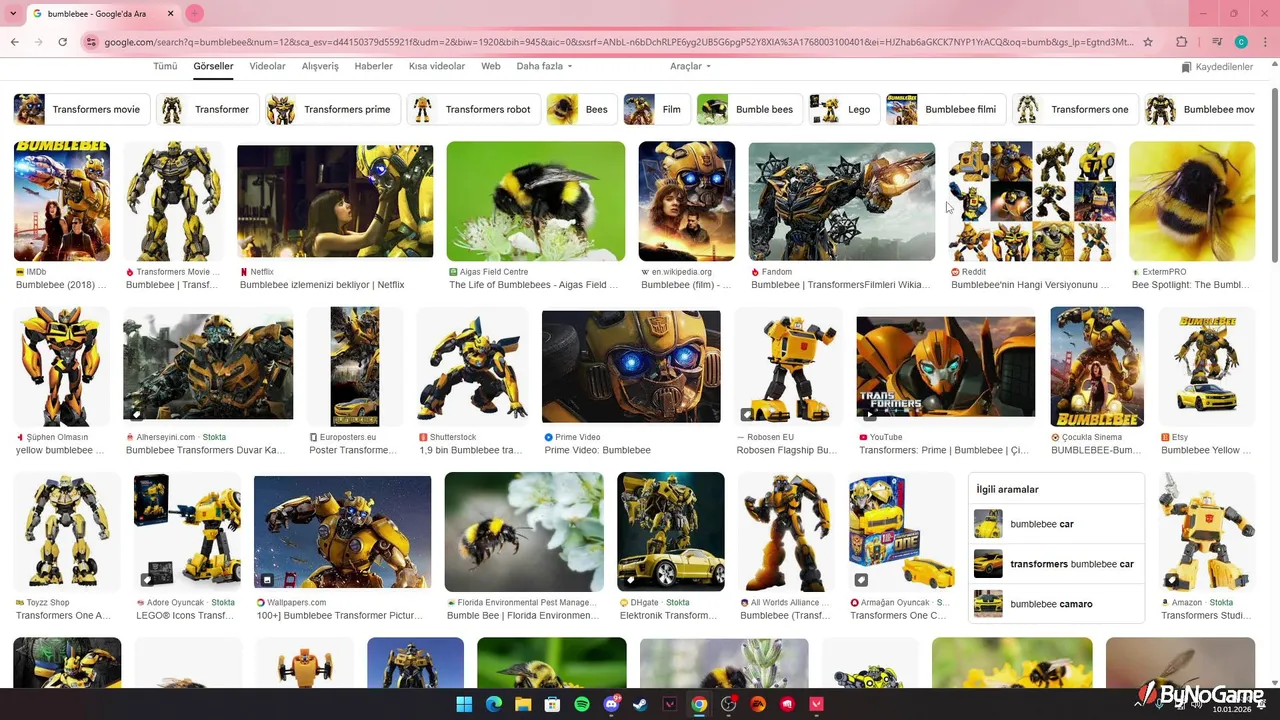Select the Bumblebee filmi chip
1280x720 pixels.
pyautogui.click(x=946, y=109)
